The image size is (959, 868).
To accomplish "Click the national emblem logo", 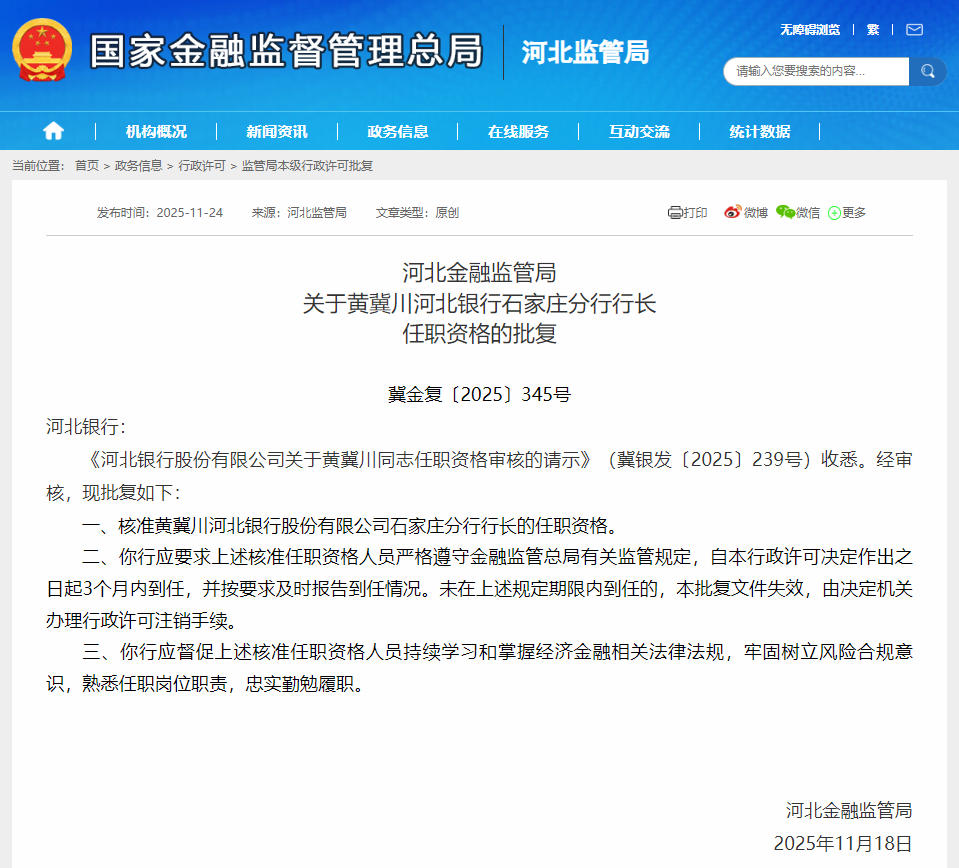I will (42, 50).
